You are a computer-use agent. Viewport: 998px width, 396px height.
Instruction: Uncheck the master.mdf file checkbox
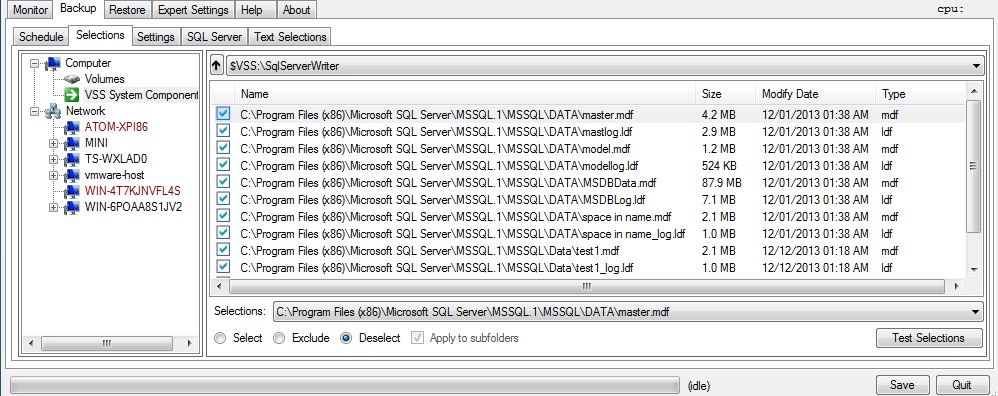[x=223, y=114]
